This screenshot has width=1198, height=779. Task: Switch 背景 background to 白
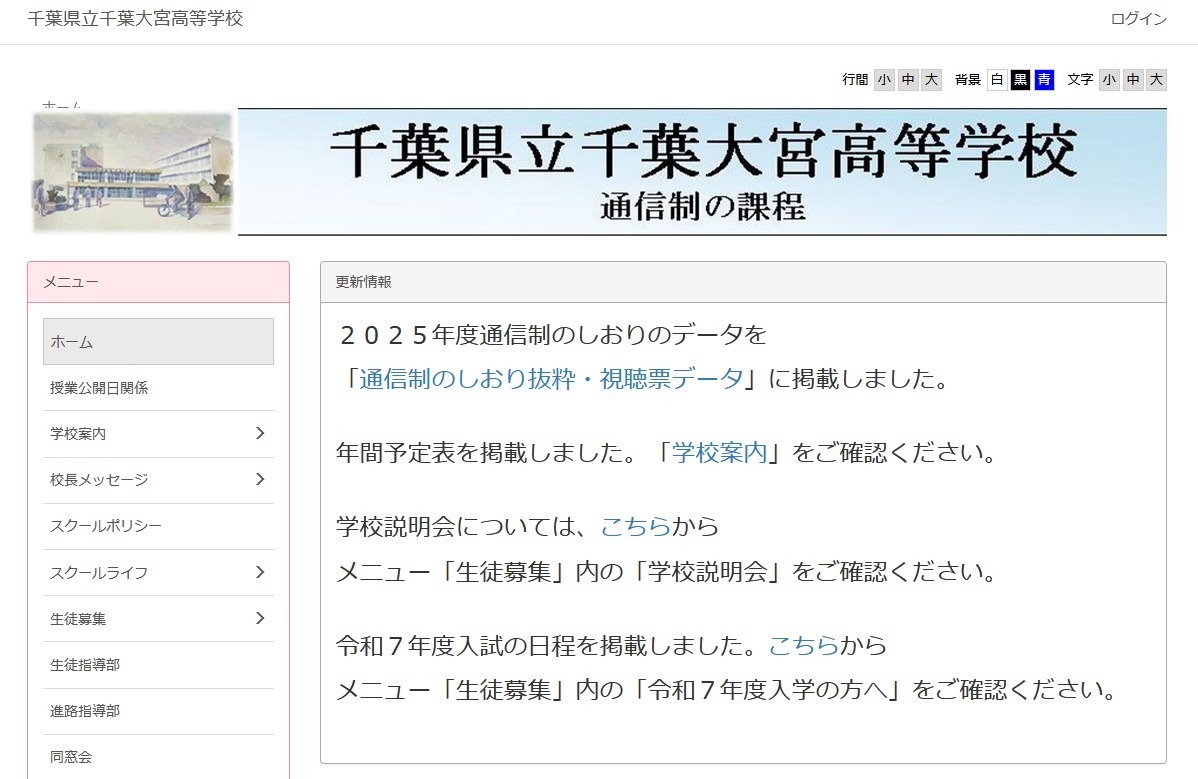coord(996,79)
